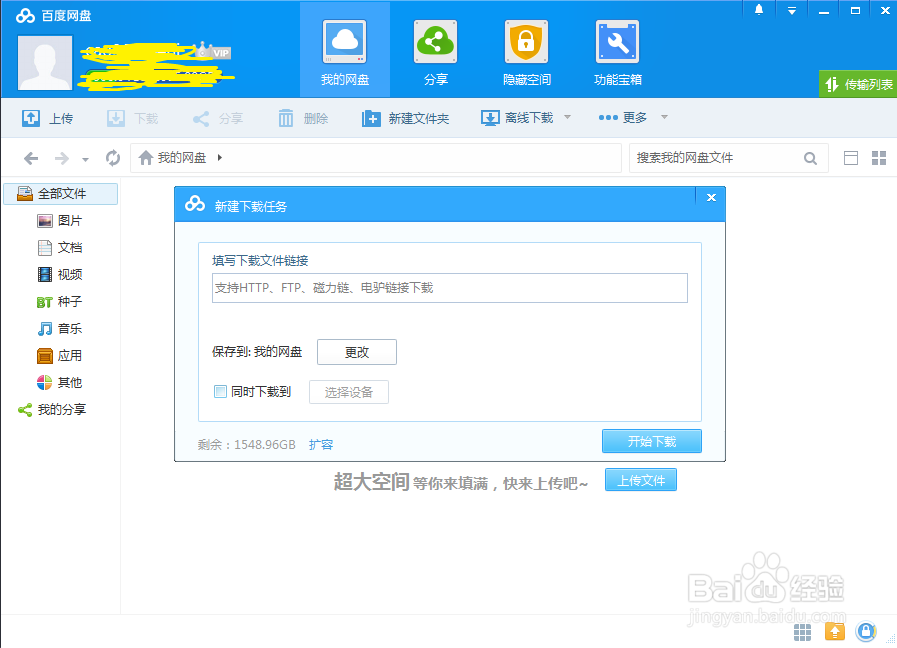Go back with the left arrow
The image size is (897, 648).
click(31, 158)
